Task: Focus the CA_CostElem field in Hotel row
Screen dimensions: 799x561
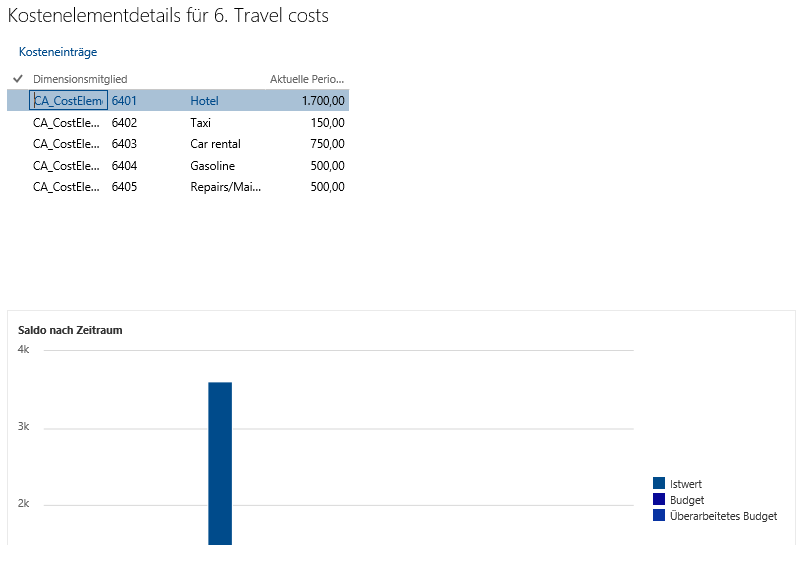Action: click(69, 100)
